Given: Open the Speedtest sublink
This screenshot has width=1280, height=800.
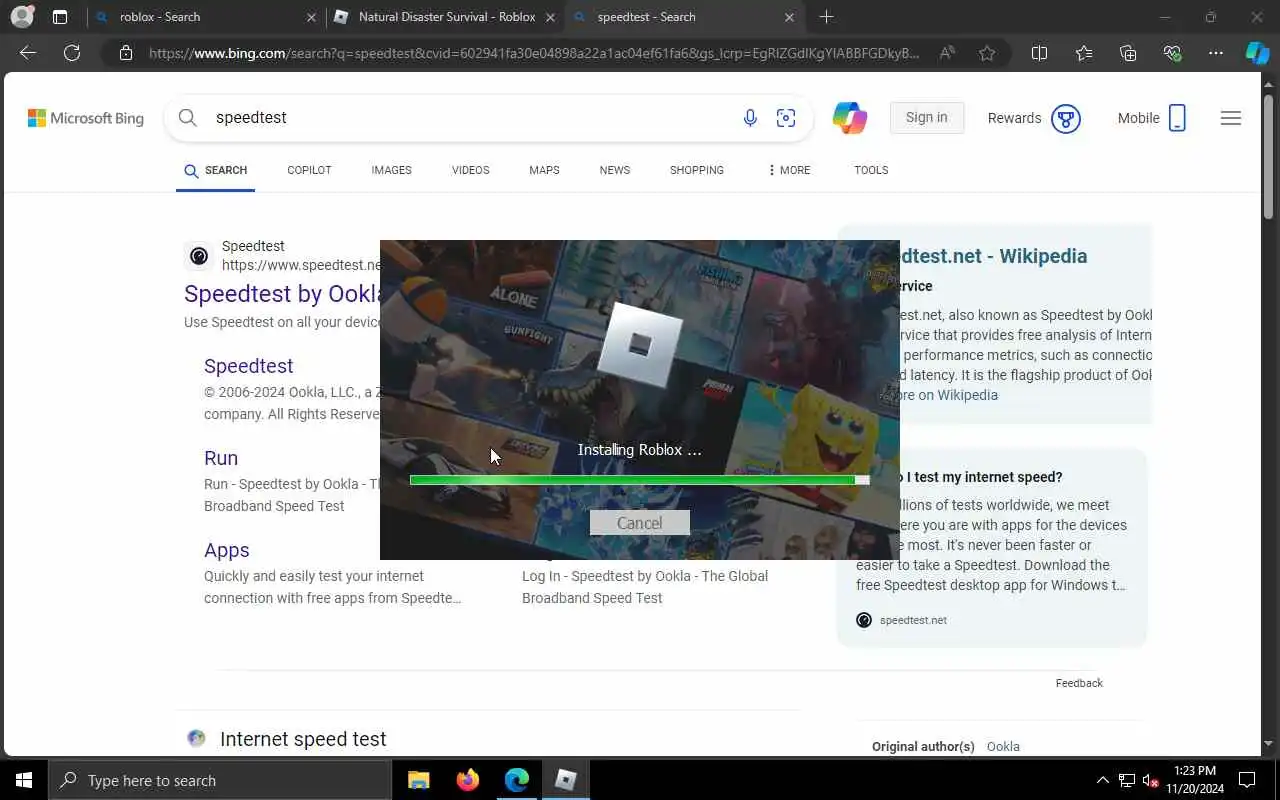Looking at the screenshot, I should (248, 366).
